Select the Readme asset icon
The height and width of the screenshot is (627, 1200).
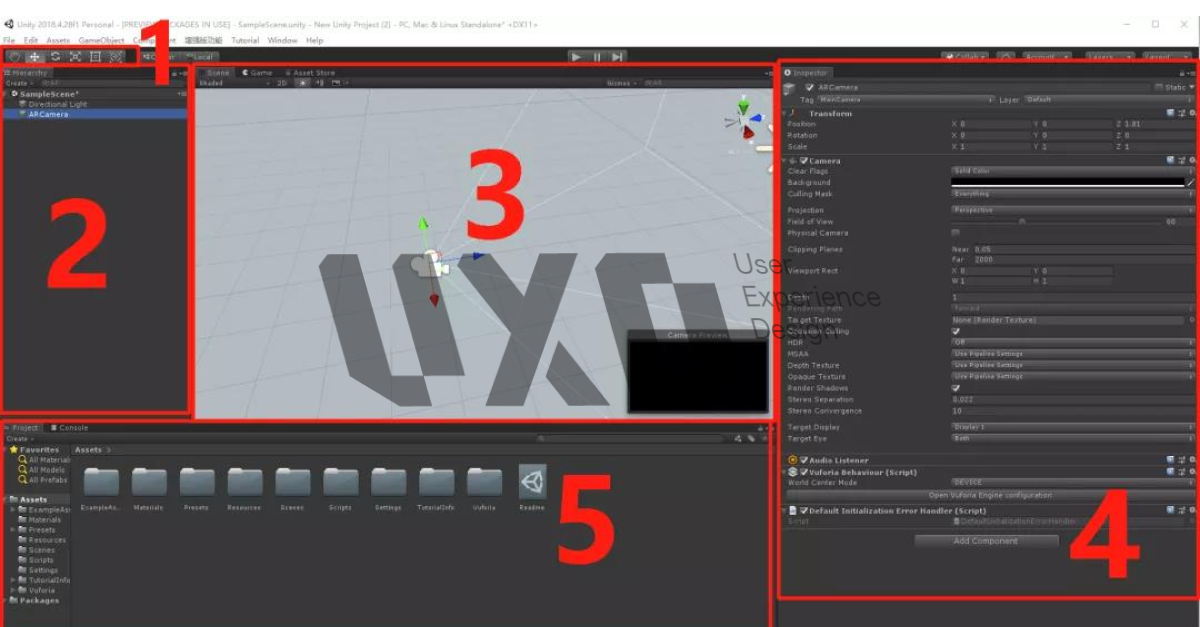pos(532,482)
